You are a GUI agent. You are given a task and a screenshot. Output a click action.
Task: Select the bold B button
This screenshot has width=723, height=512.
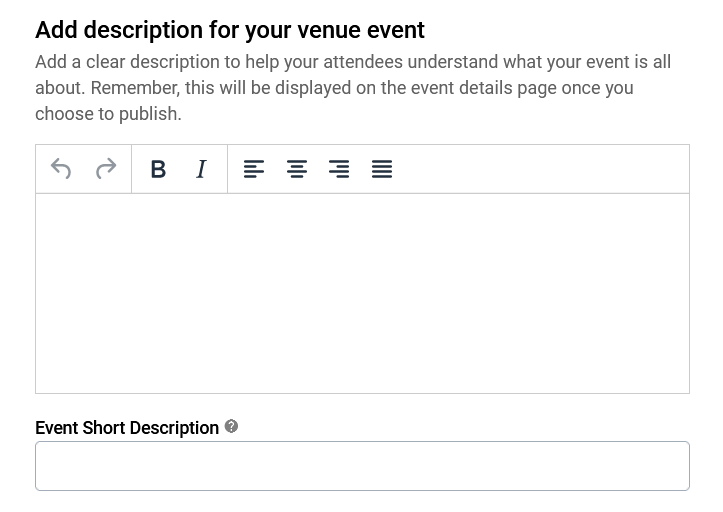[158, 169]
